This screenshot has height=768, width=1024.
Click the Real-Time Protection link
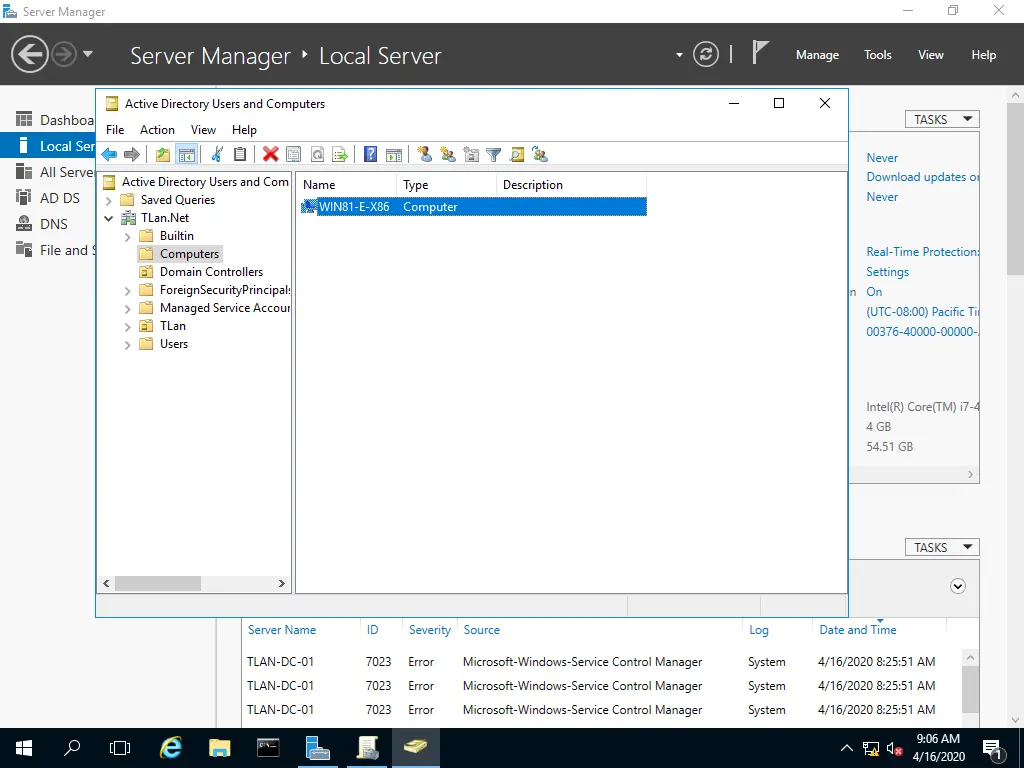point(922,251)
